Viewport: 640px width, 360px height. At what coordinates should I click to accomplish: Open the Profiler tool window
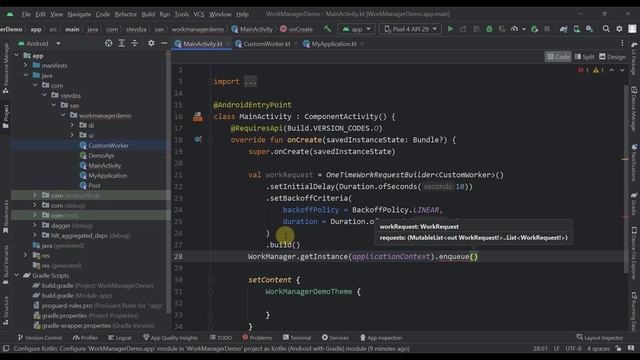click(x=85, y=338)
